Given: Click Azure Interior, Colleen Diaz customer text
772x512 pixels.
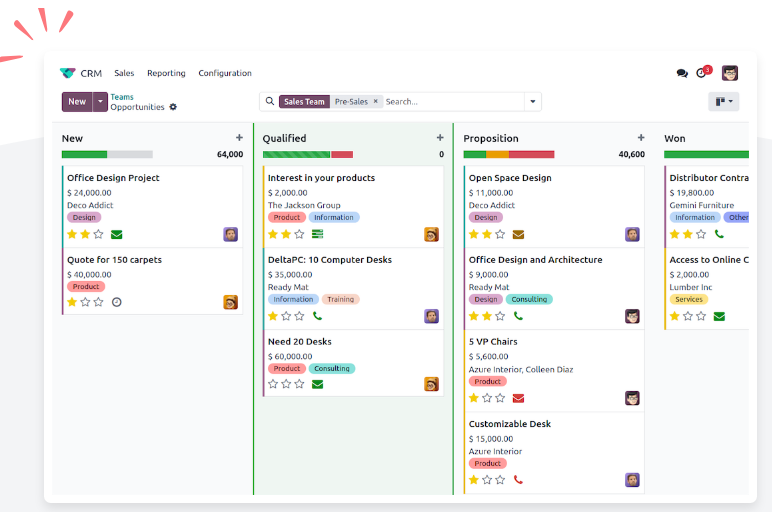Looking at the screenshot, I should [521, 369].
